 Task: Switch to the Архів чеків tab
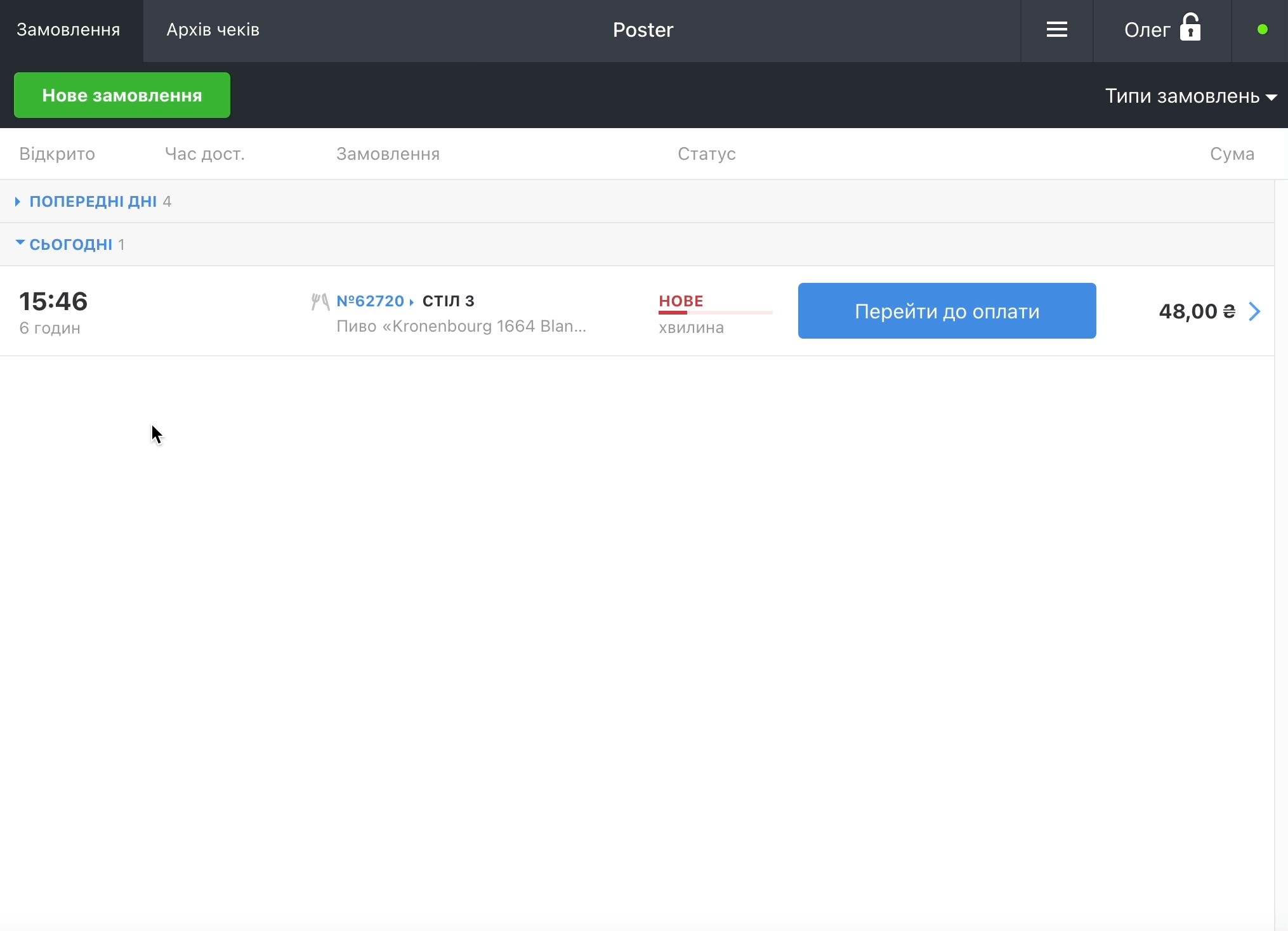[x=213, y=30]
